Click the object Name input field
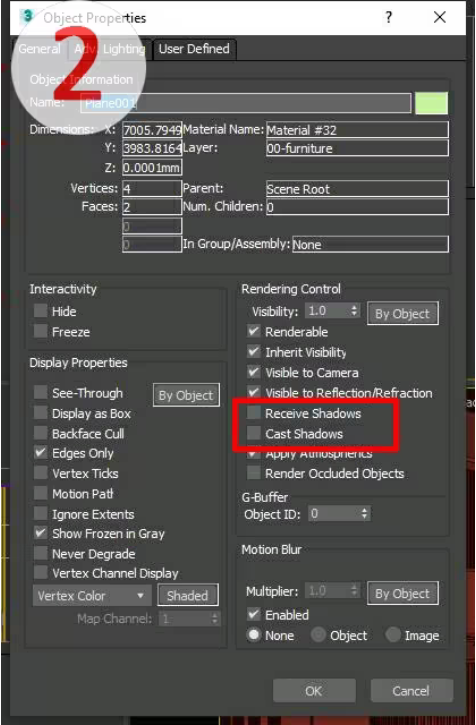476x725 pixels. tap(246, 103)
